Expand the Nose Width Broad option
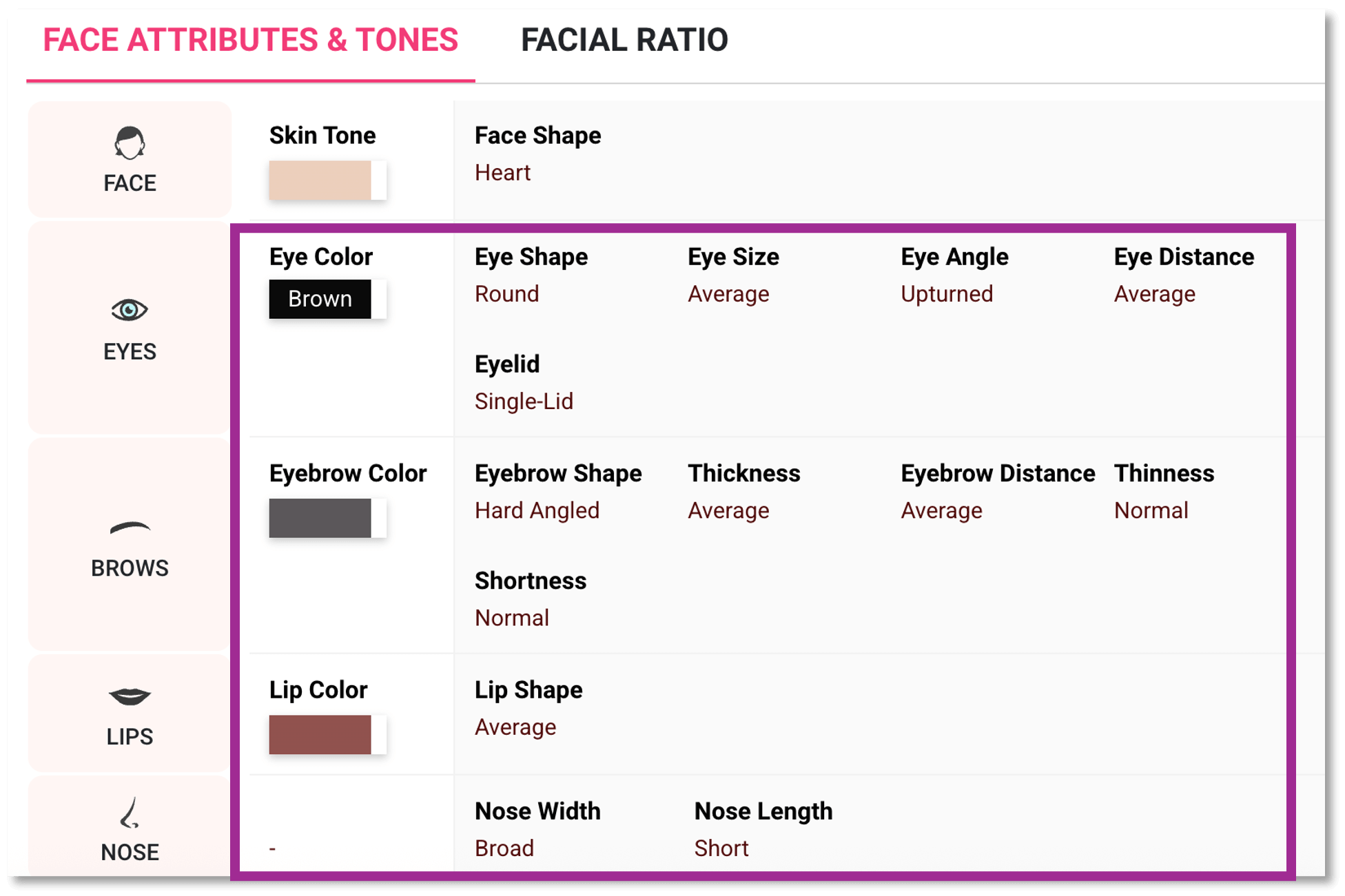The image size is (1345, 896). 504,848
